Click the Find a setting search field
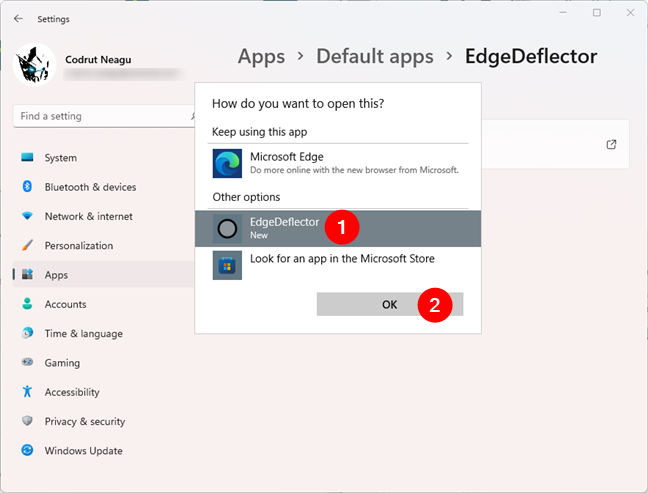This screenshot has height=493, width=648. 104,116
